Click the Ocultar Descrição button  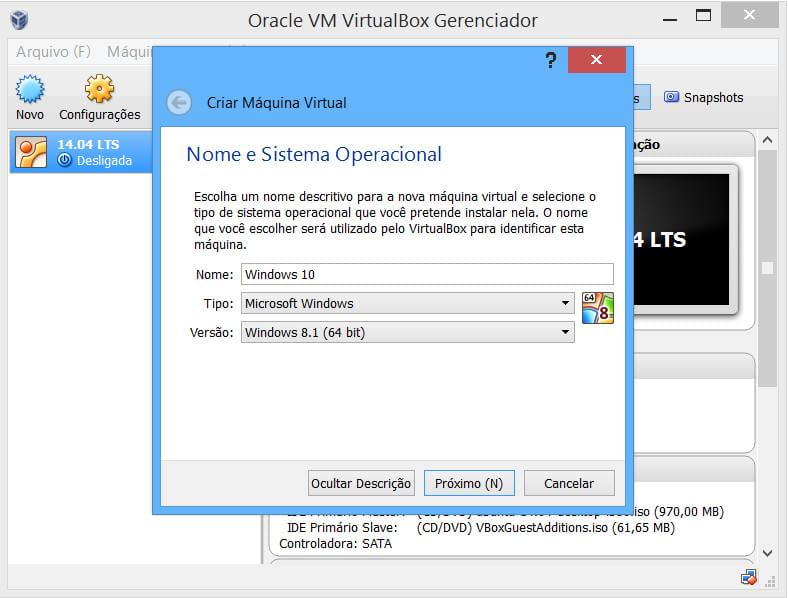coord(361,483)
